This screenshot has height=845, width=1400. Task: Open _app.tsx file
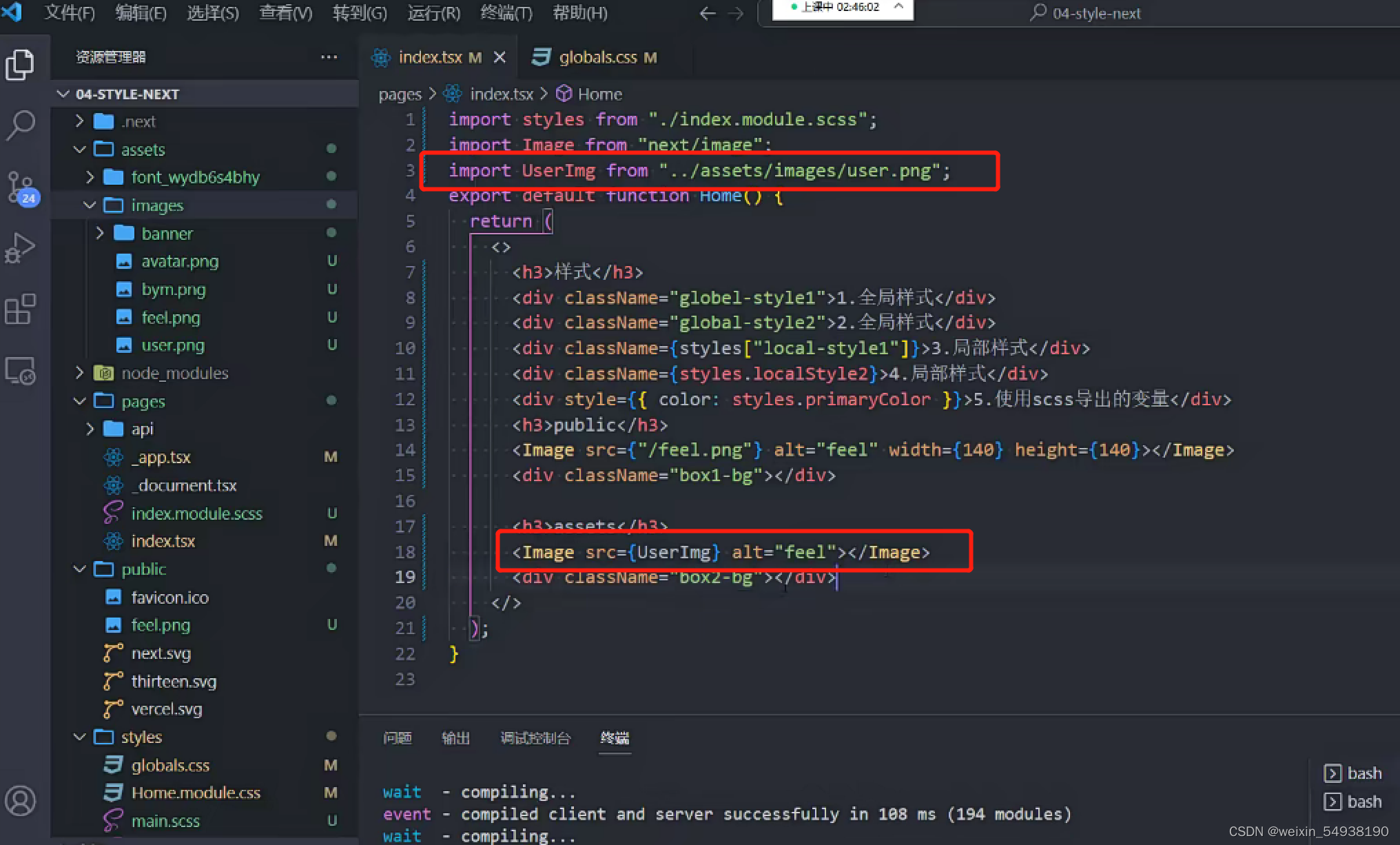[161, 458]
